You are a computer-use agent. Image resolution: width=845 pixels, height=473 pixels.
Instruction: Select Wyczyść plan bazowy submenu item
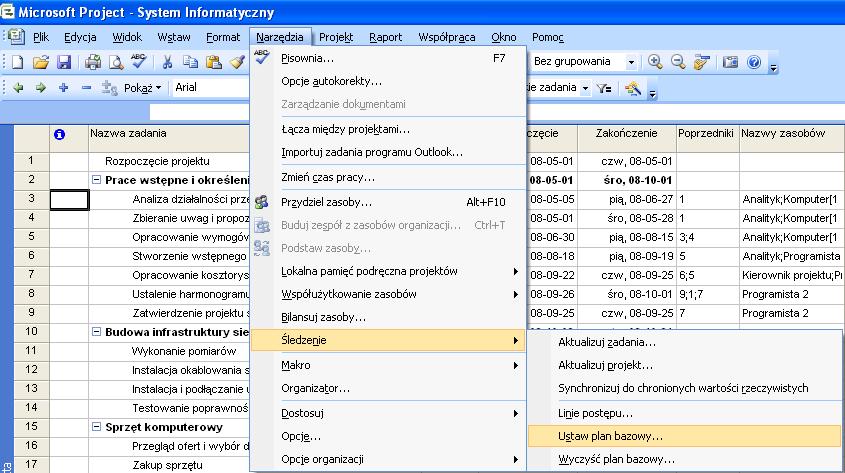pyautogui.click(x=684, y=460)
